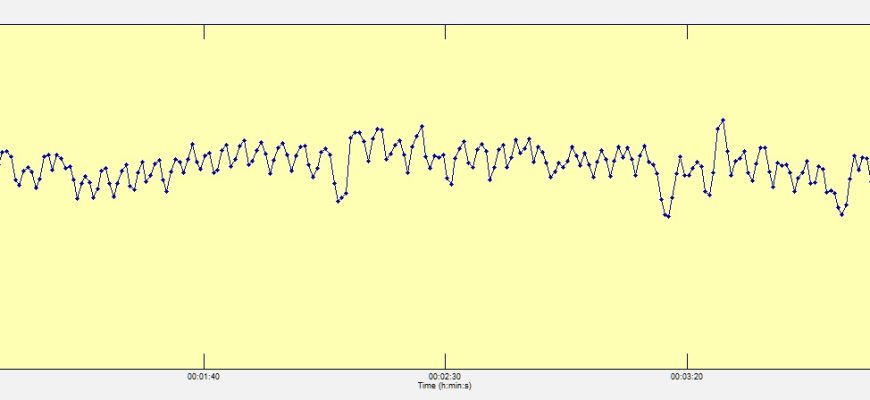Click top tick mark above 00:01:40
The width and height of the screenshot is (870, 400).
pyautogui.click(x=204, y=31)
